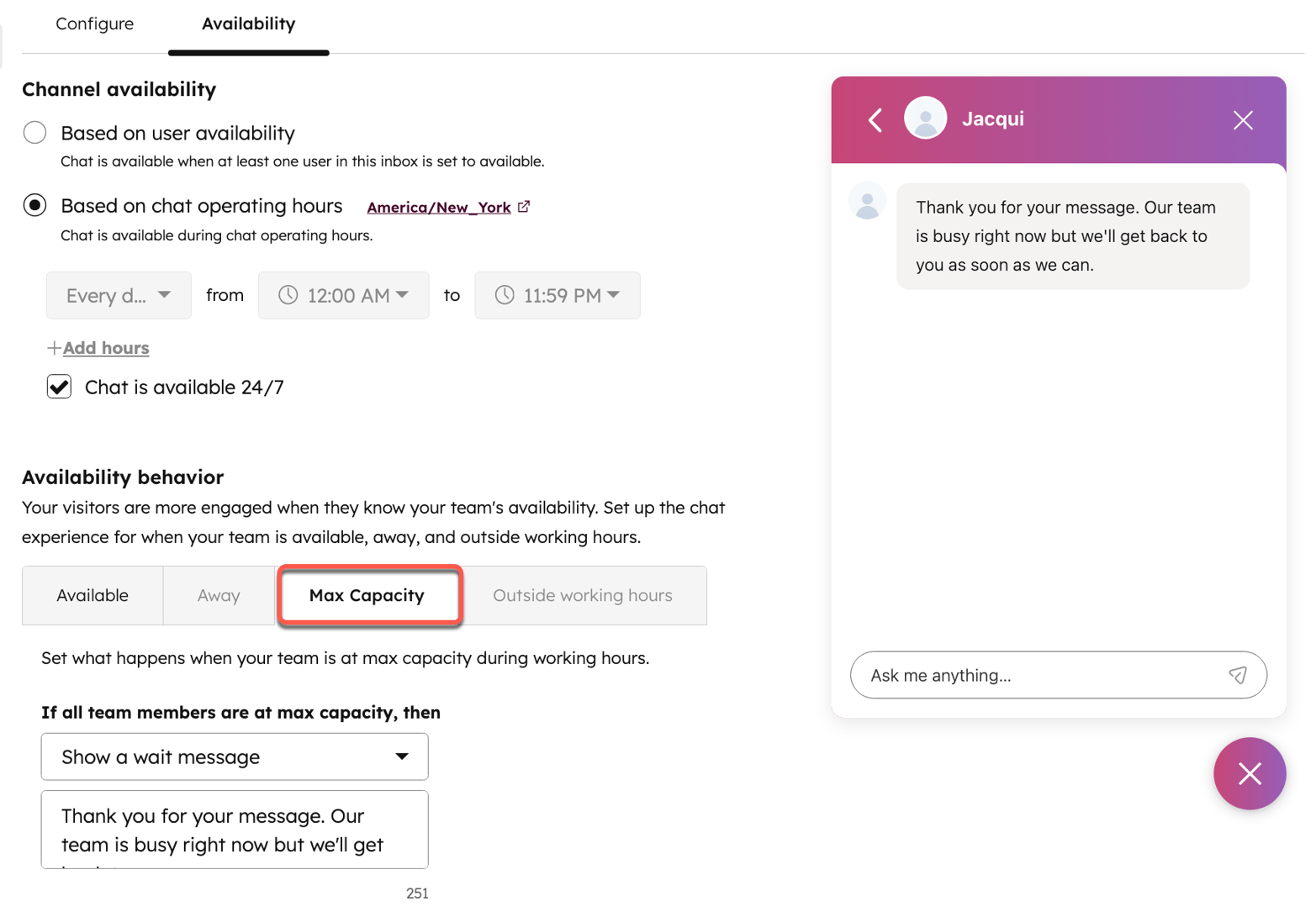Click the chat preview message bubble
Viewport: 1316px width, 912px height.
pyautogui.click(x=1073, y=236)
